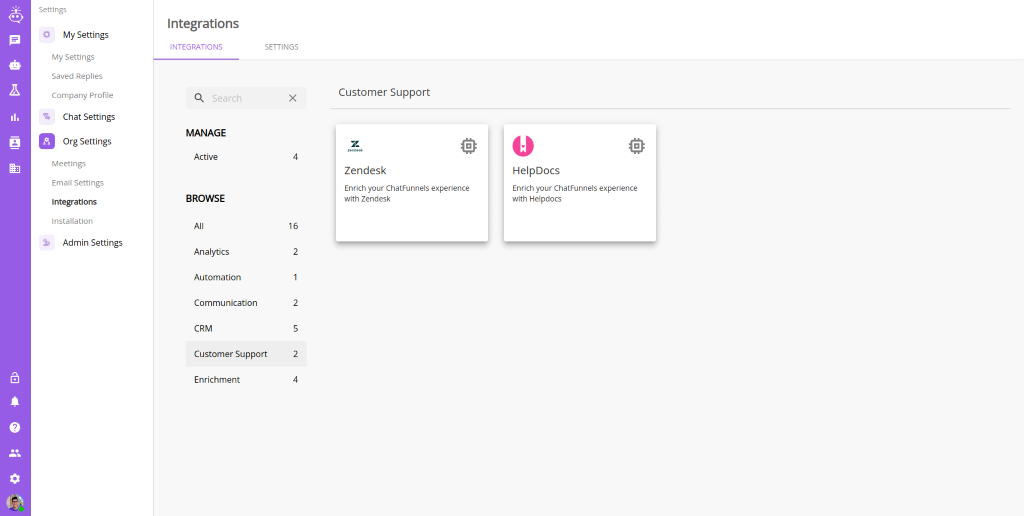Open Meetings settings
Image resolution: width=1024 pixels, height=516 pixels.
tap(69, 163)
